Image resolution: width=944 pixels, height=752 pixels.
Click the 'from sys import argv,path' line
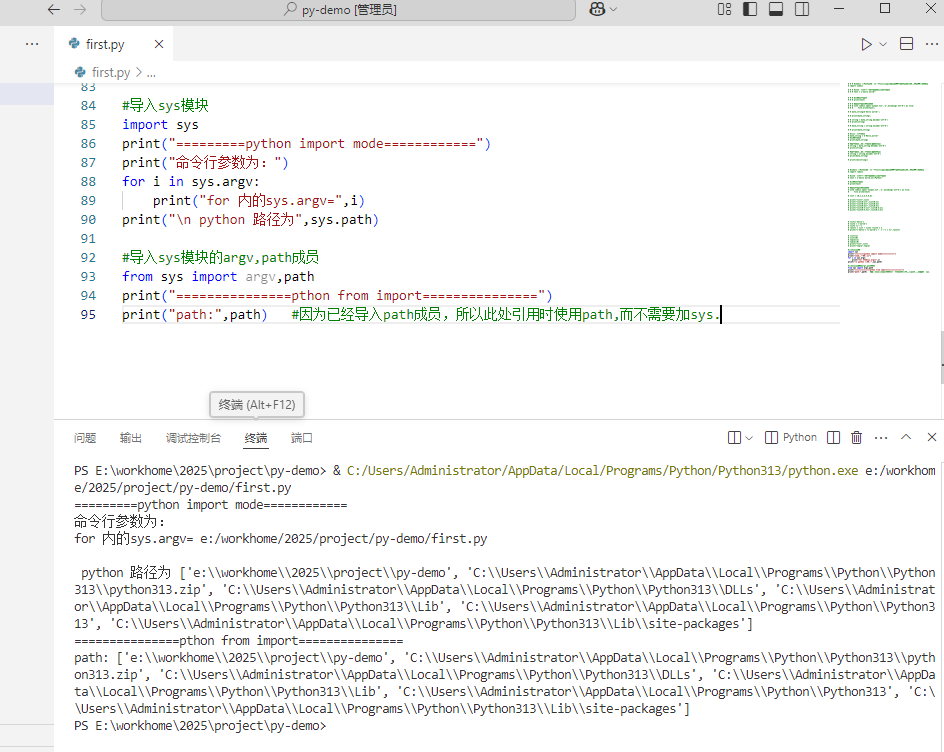click(218, 276)
